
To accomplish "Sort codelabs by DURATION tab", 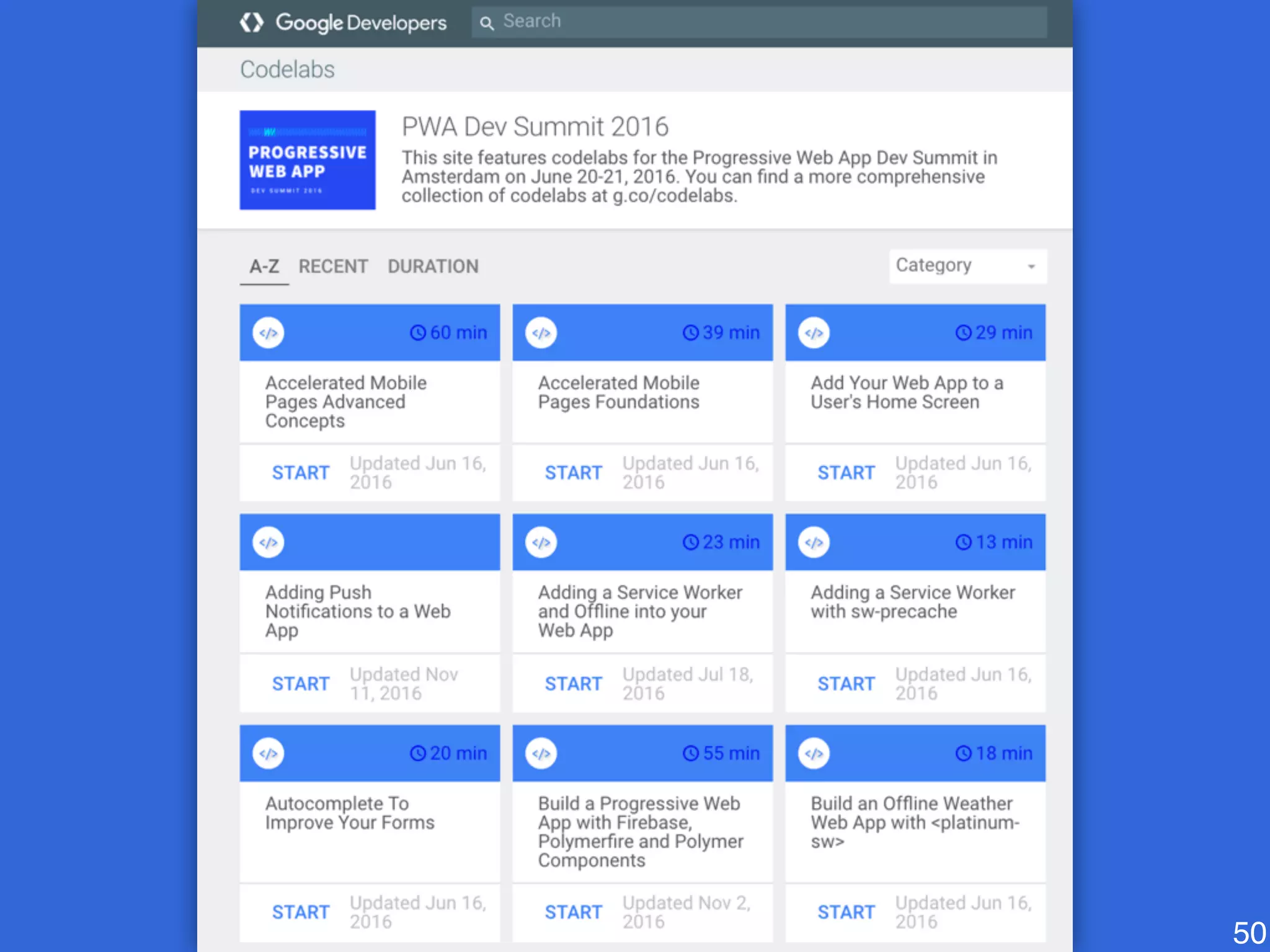I will click(x=433, y=267).
